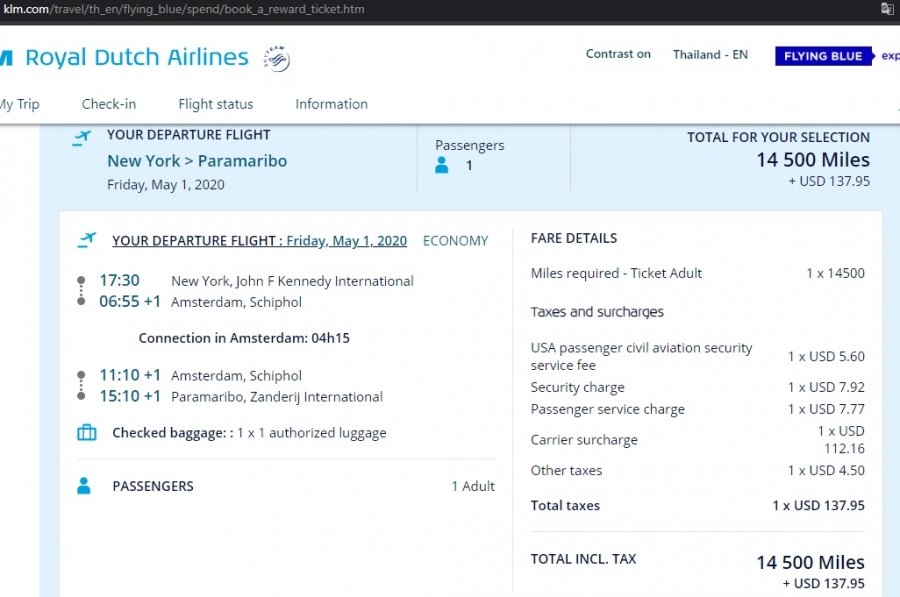Click the 14 500 Miles total at top
900x597 pixels.
point(812,160)
